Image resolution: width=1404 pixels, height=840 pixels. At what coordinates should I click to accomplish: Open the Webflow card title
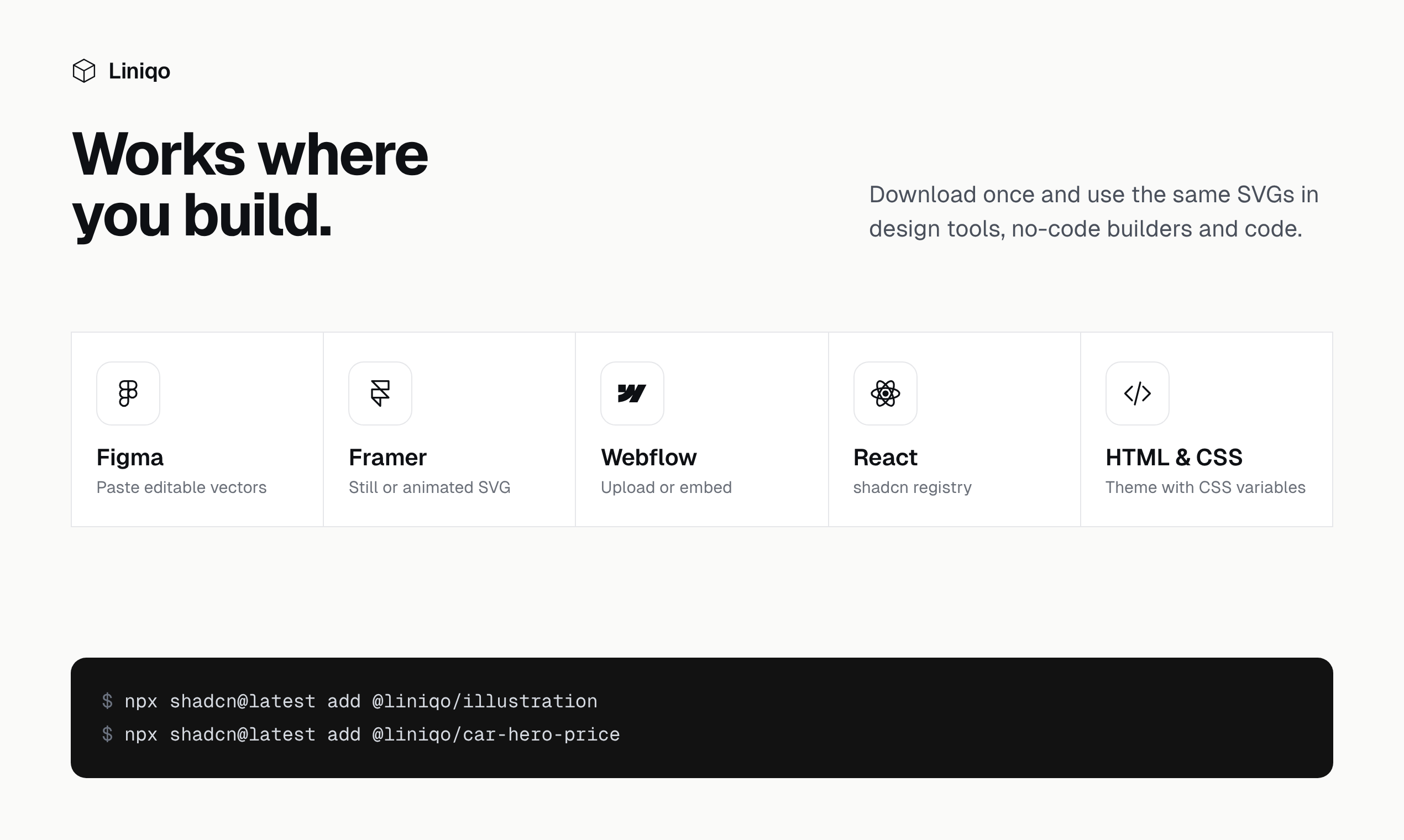point(649,458)
